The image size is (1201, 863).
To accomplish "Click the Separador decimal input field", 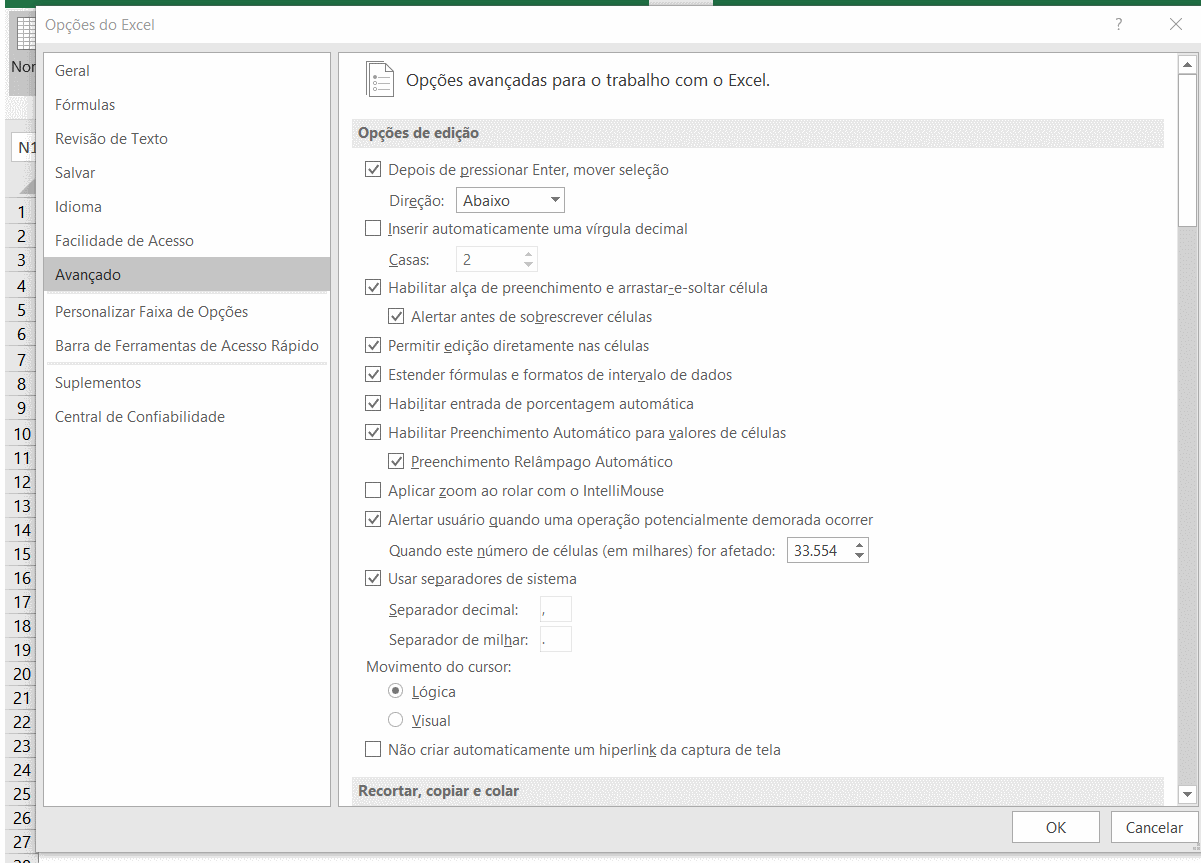I will [555, 609].
